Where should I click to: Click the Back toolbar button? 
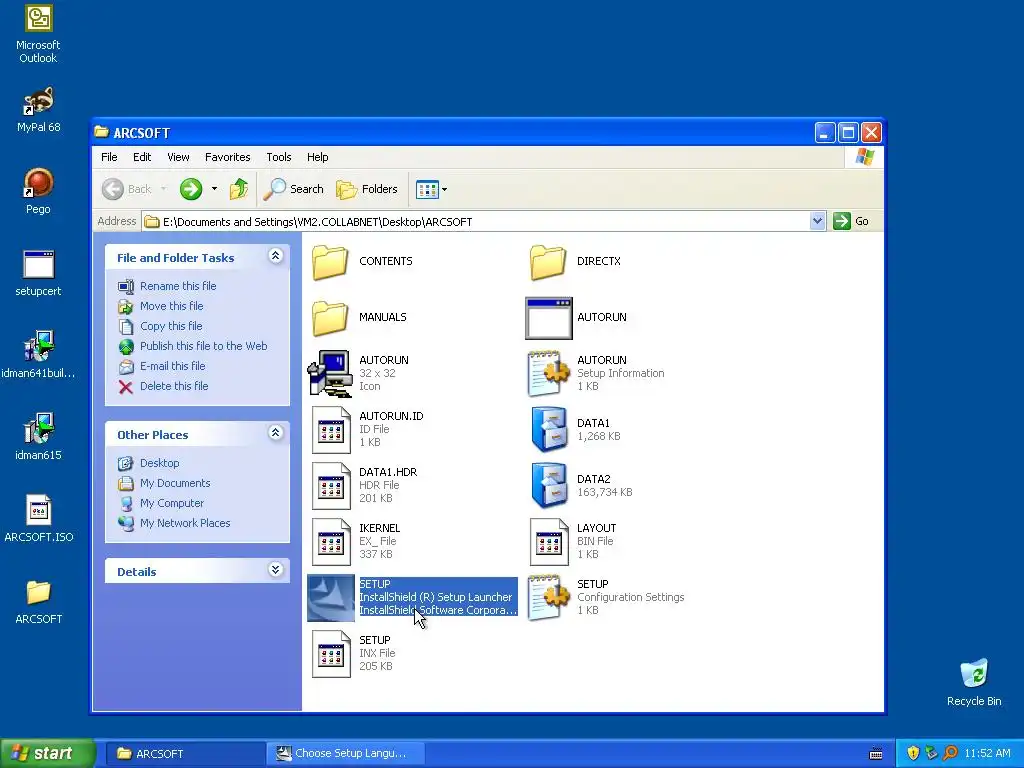(127, 189)
